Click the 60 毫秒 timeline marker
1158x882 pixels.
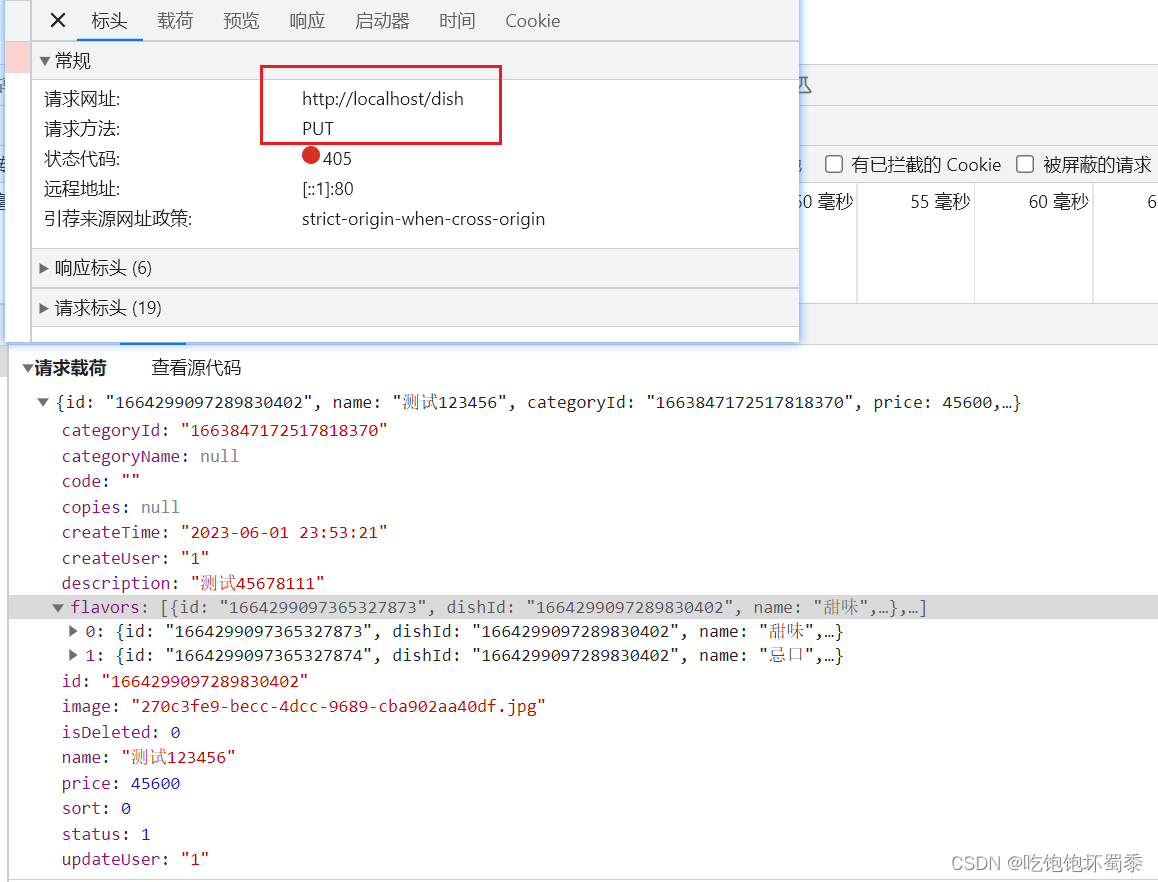coord(1059,202)
